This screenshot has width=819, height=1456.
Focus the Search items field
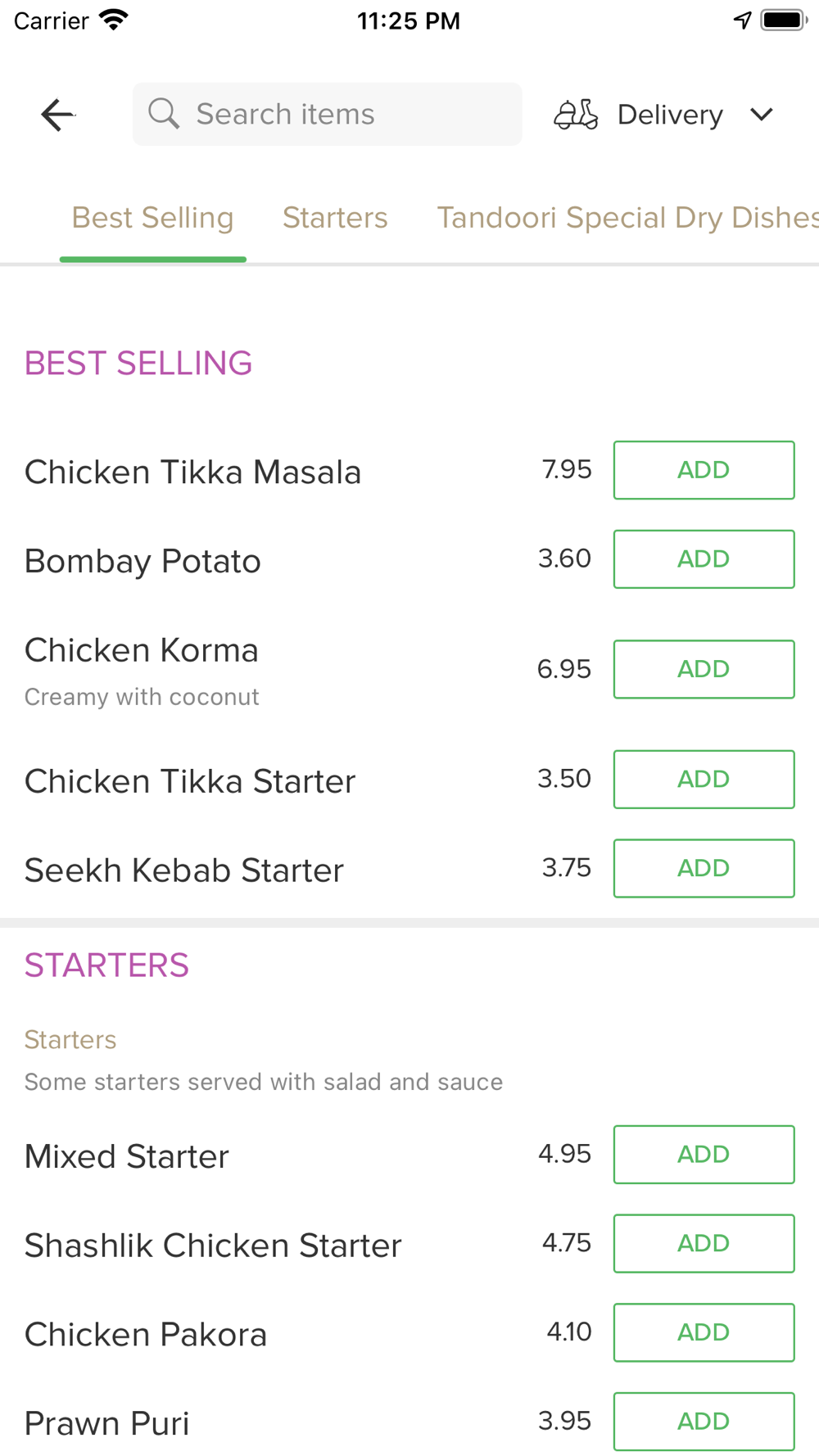[344, 114]
